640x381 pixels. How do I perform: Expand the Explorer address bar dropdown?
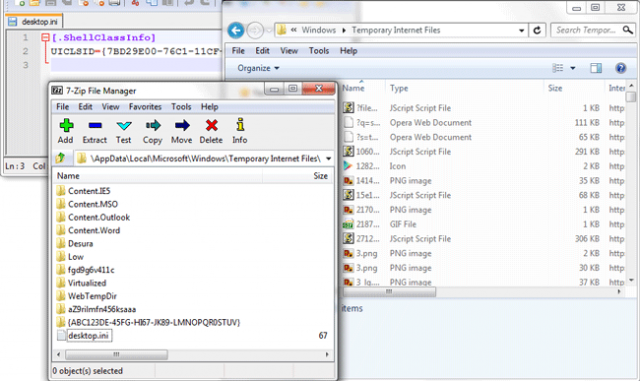[521, 31]
